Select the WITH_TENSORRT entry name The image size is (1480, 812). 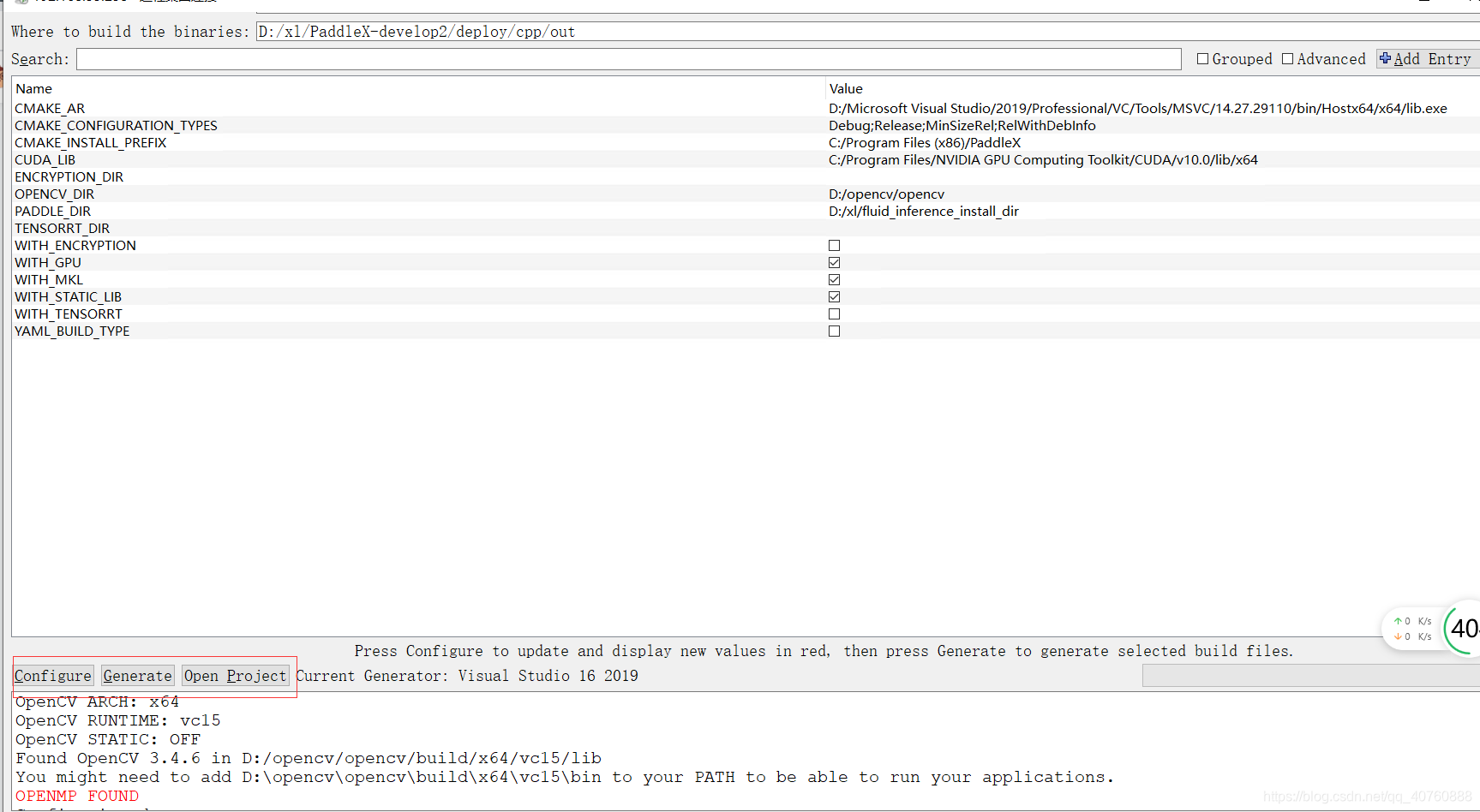[x=69, y=314]
